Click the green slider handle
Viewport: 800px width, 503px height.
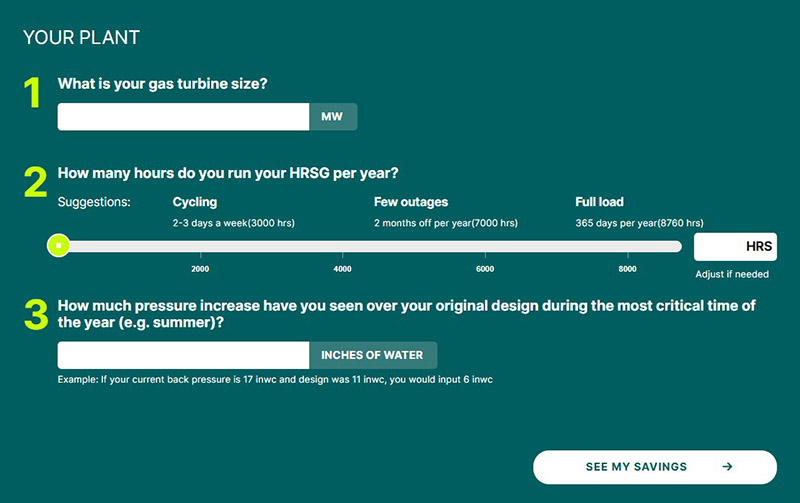pos(59,245)
